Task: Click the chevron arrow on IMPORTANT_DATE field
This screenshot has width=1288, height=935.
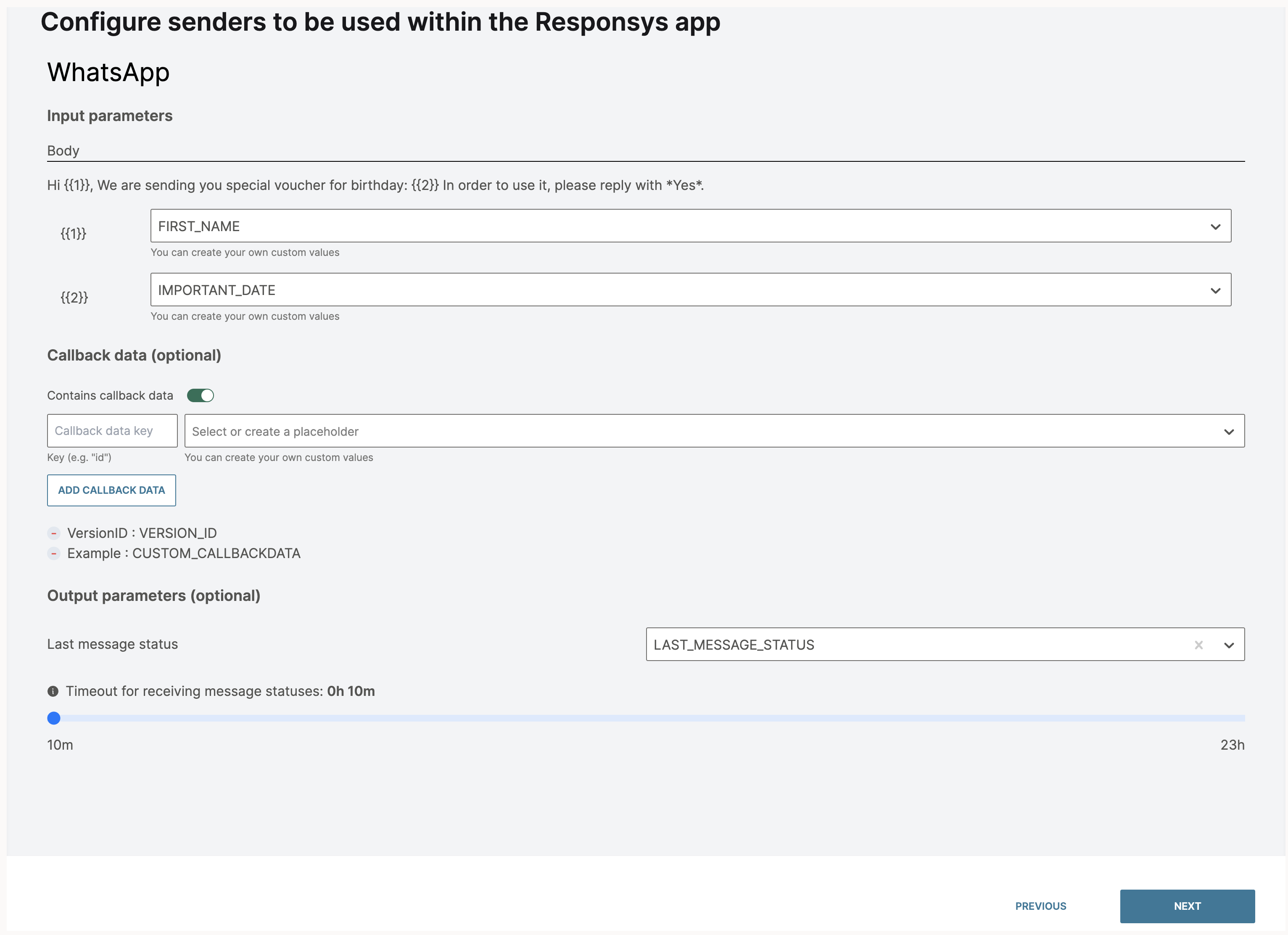Action: (1215, 291)
